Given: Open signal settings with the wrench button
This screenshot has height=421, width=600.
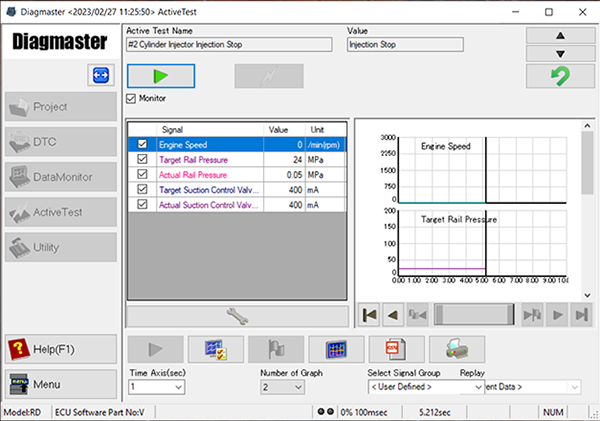Looking at the screenshot, I should 237,316.
